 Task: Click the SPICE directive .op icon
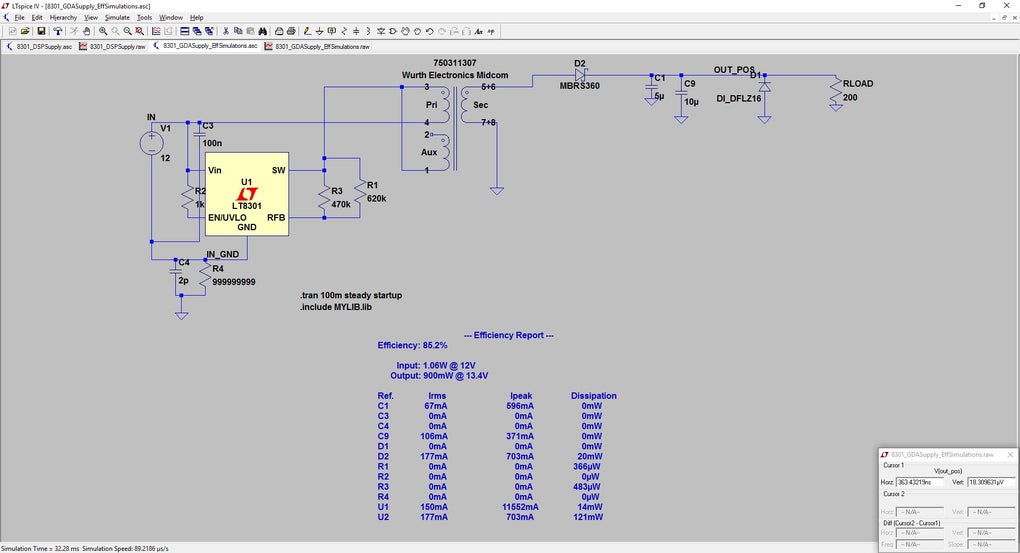[x=491, y=31]
